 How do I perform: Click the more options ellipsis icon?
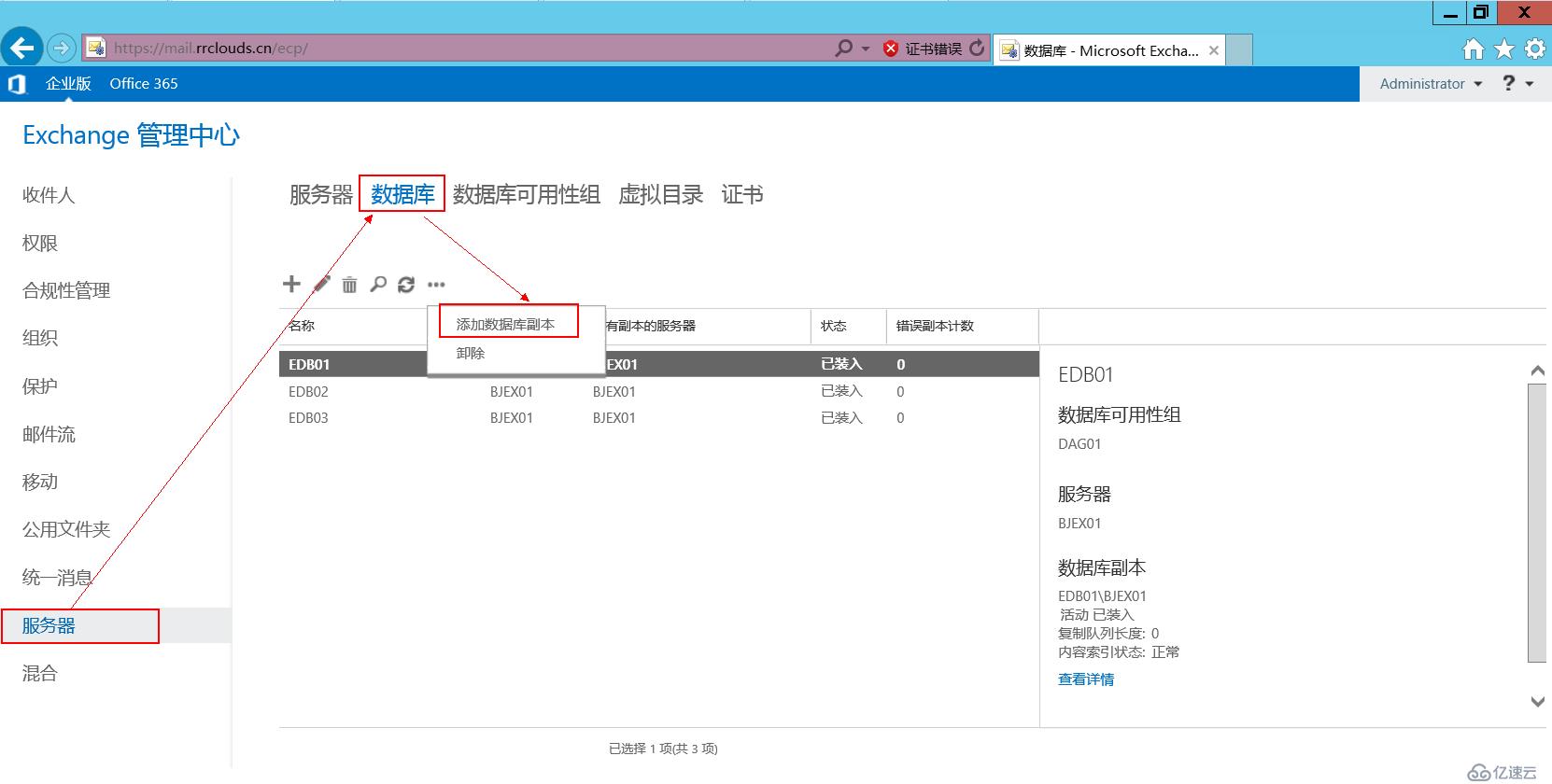tap(436, 285)
